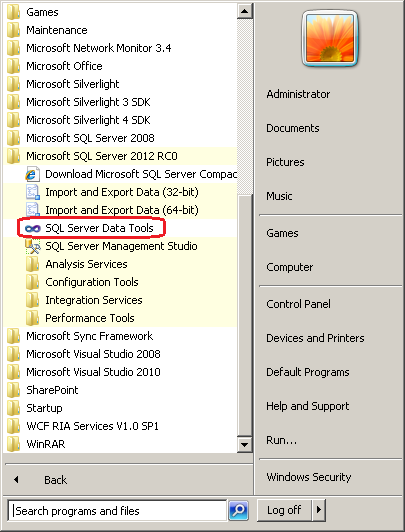Image resolution: width=405 pixels, height=532 pixels.
Task: Open Administrator user folder
Action: pyautogui.click(x=298, y=94)
